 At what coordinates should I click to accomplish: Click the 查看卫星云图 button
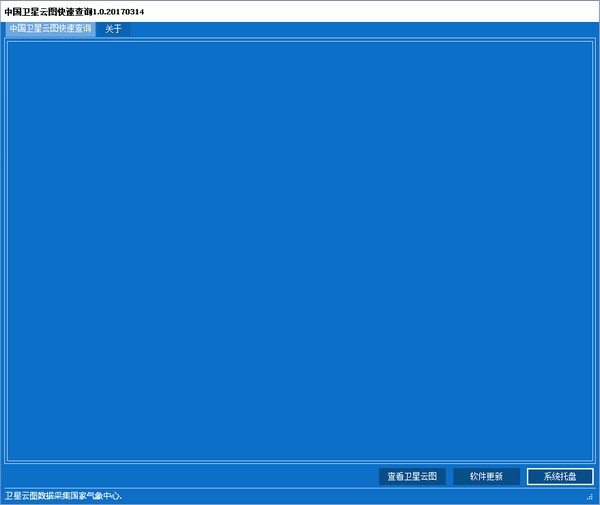coord(412,476)
